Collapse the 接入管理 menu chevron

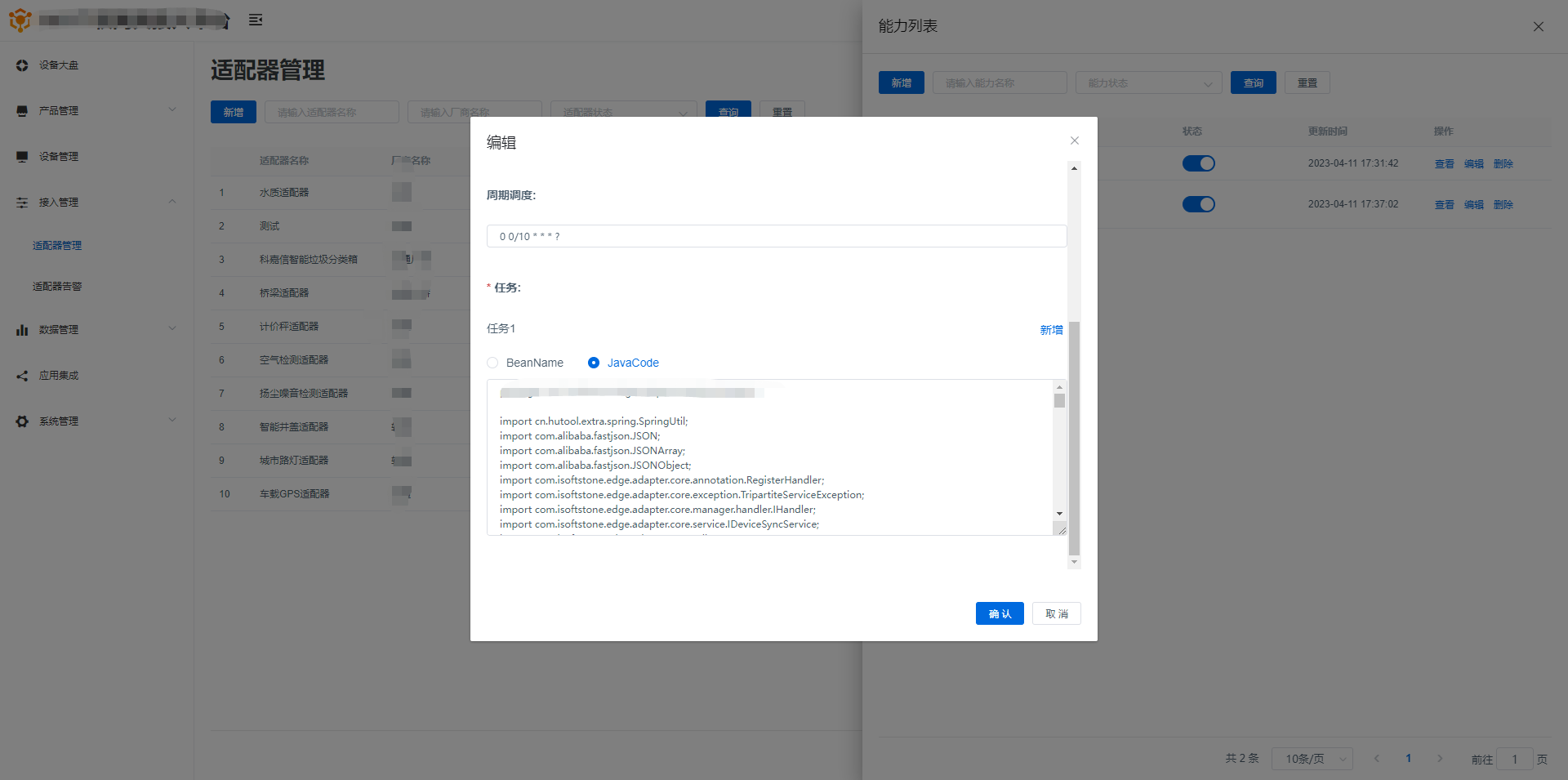coord(172,201)
